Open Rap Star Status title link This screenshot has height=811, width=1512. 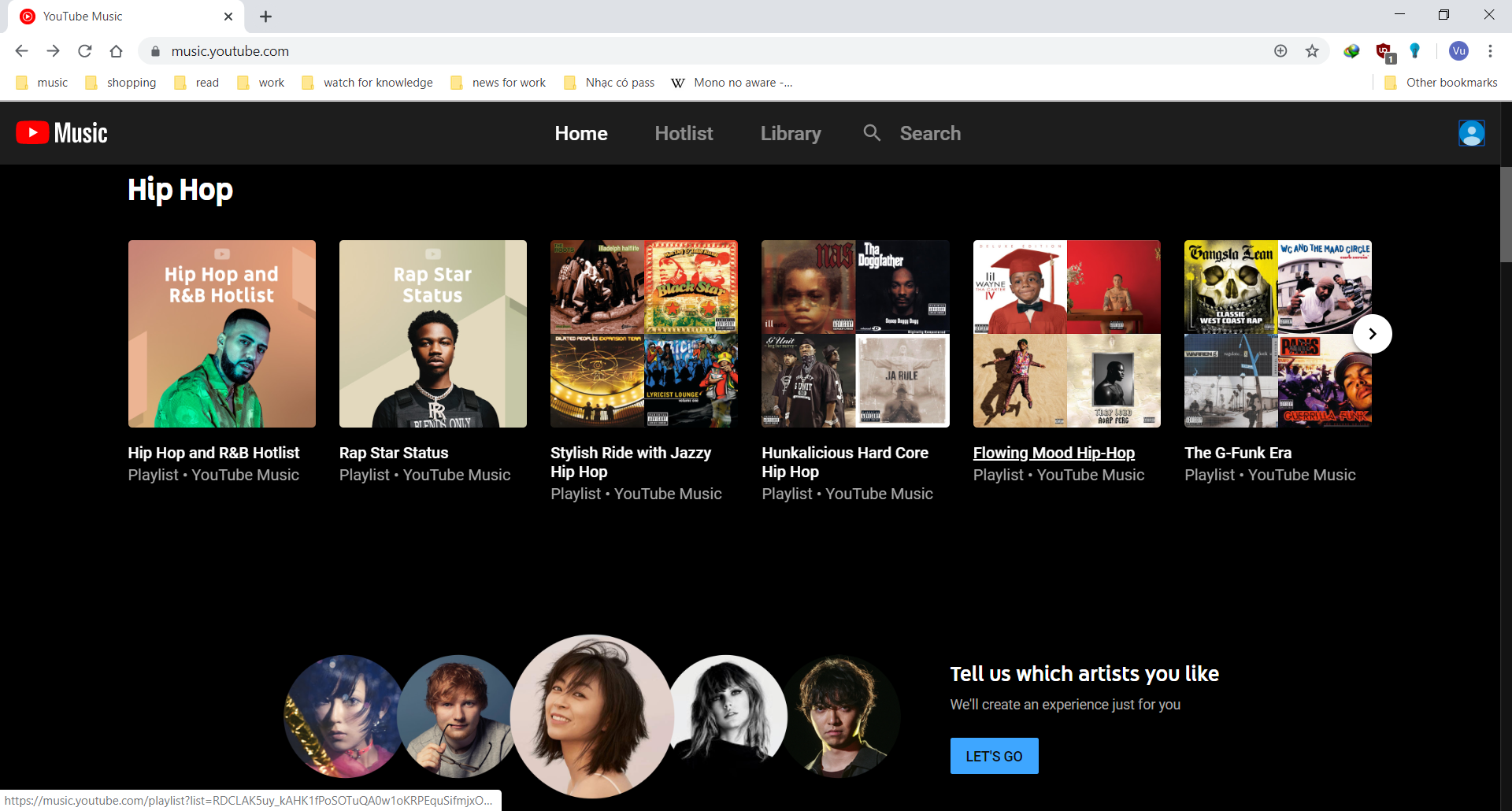coord(394,453)
